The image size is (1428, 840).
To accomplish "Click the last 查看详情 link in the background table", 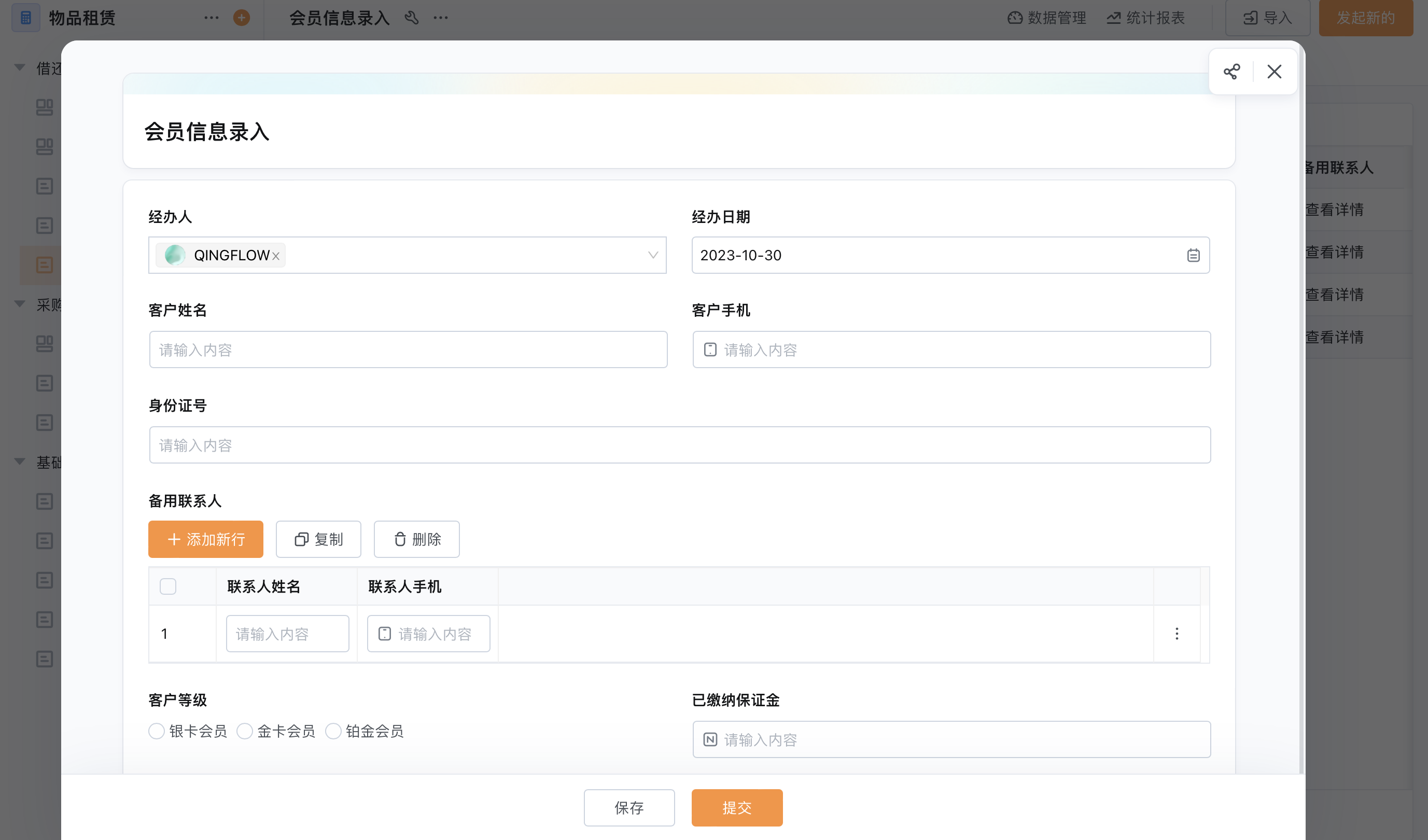I will (1334, 337).
